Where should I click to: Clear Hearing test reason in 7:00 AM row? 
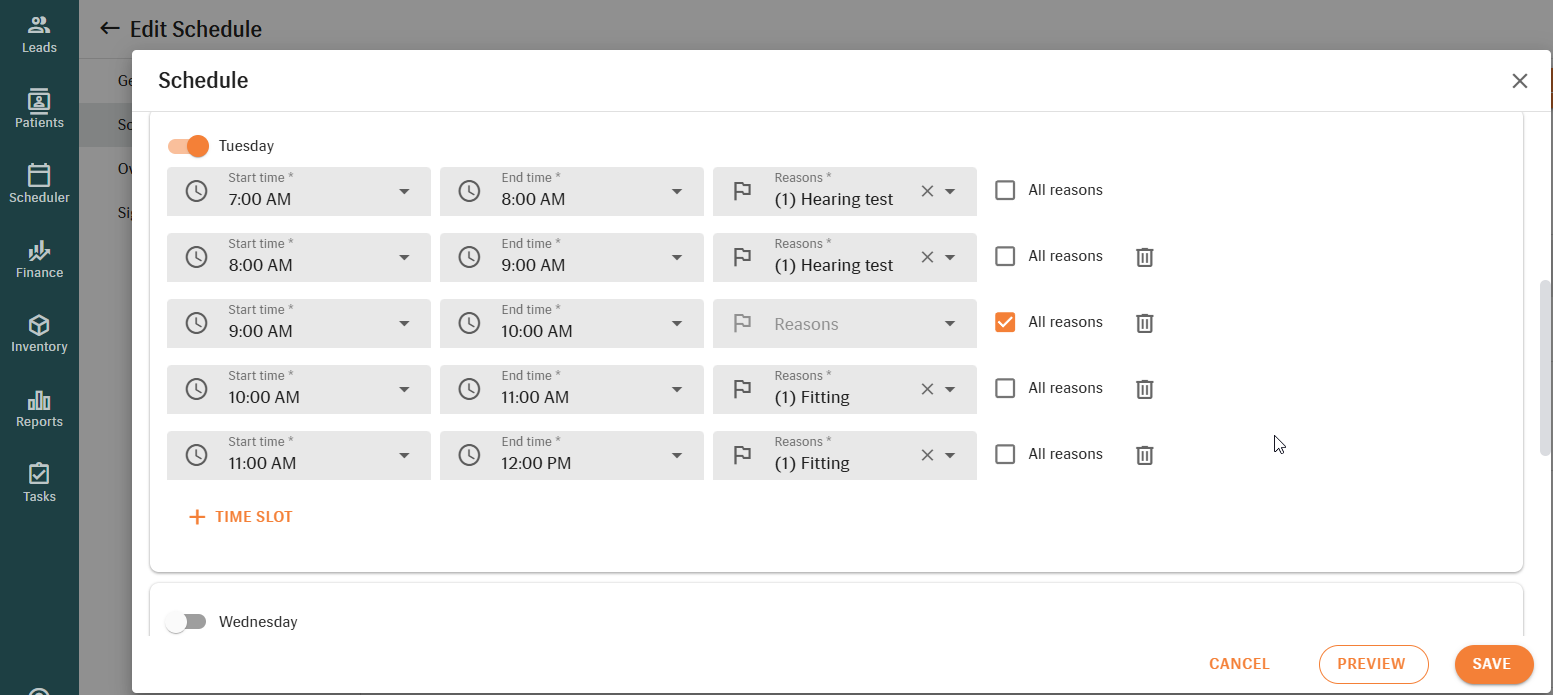[x=927, y=191]
